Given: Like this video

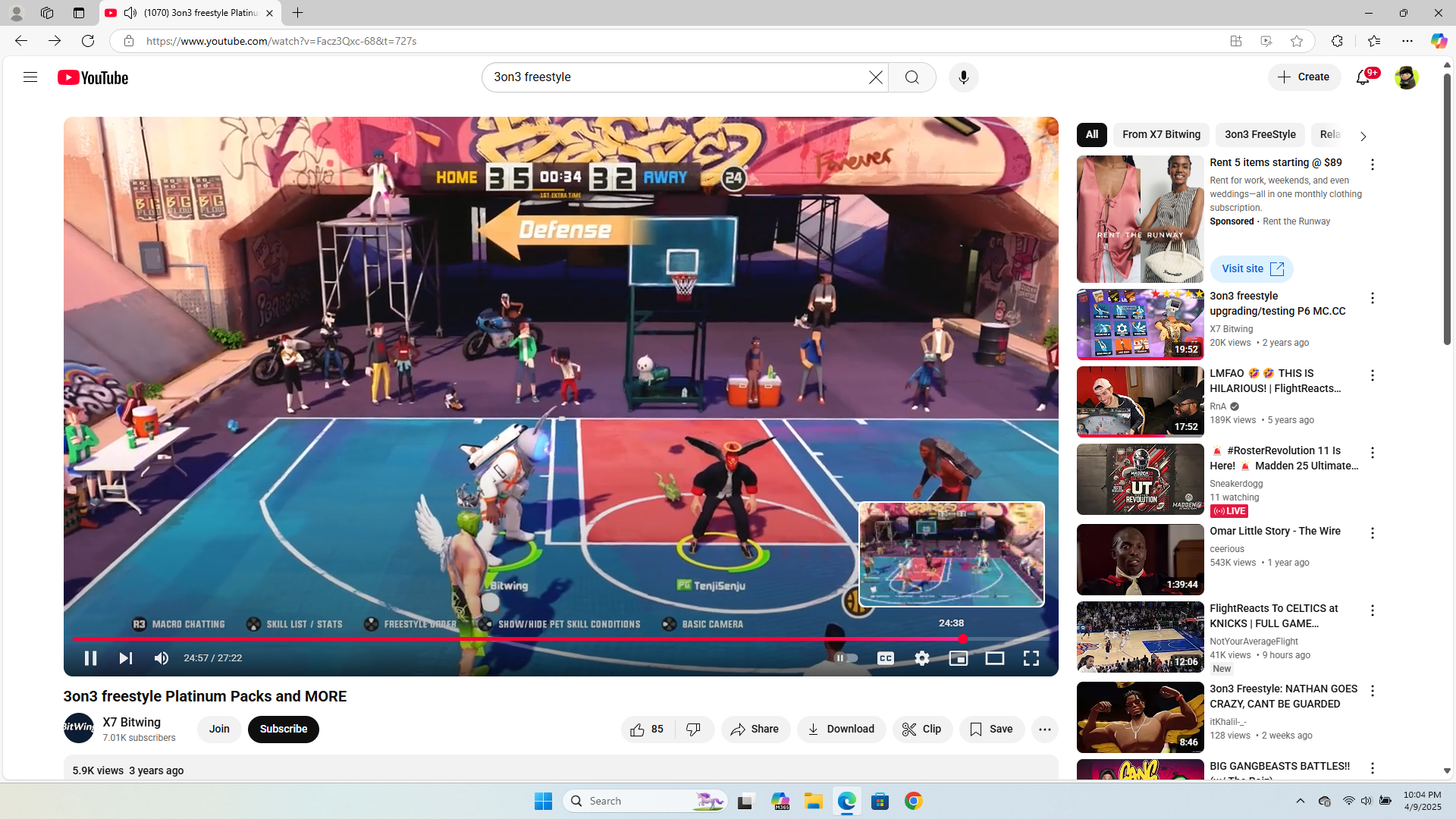Looking at the screenshot, I should (x=647, y=730).
